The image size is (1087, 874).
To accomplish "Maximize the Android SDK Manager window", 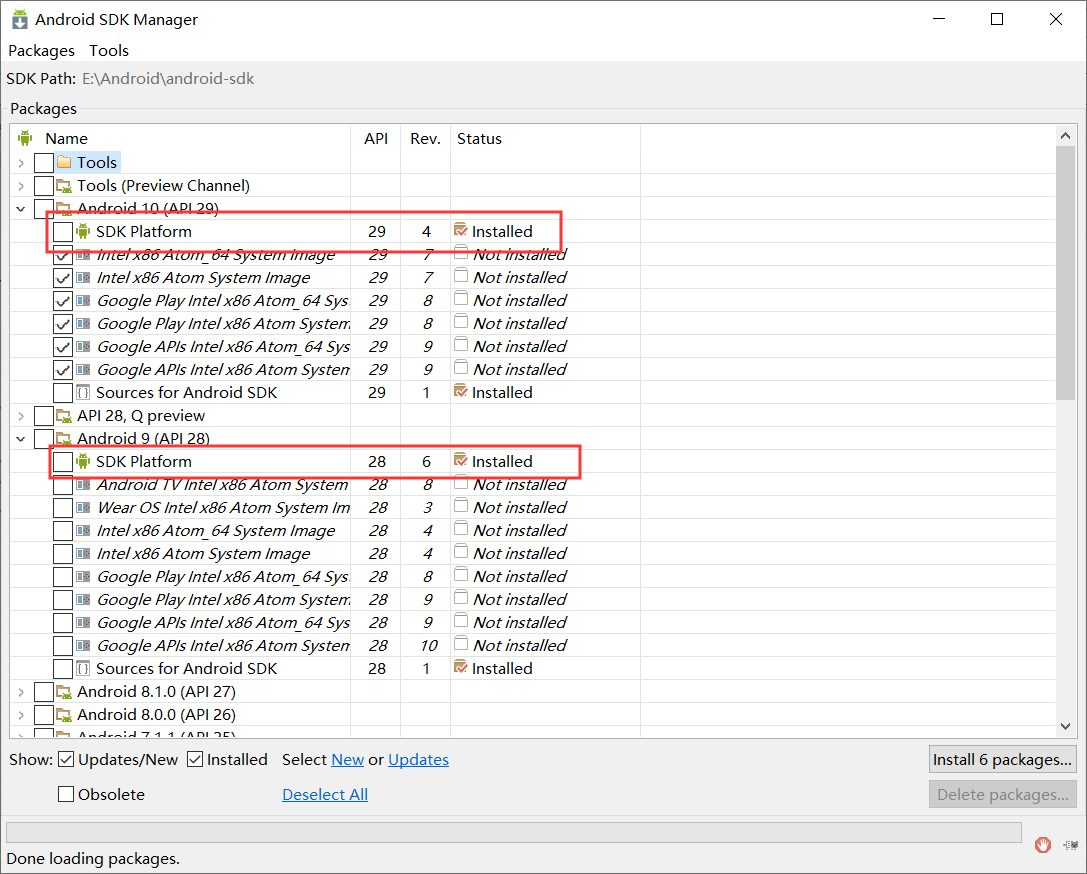I will (x=997, y=19).
